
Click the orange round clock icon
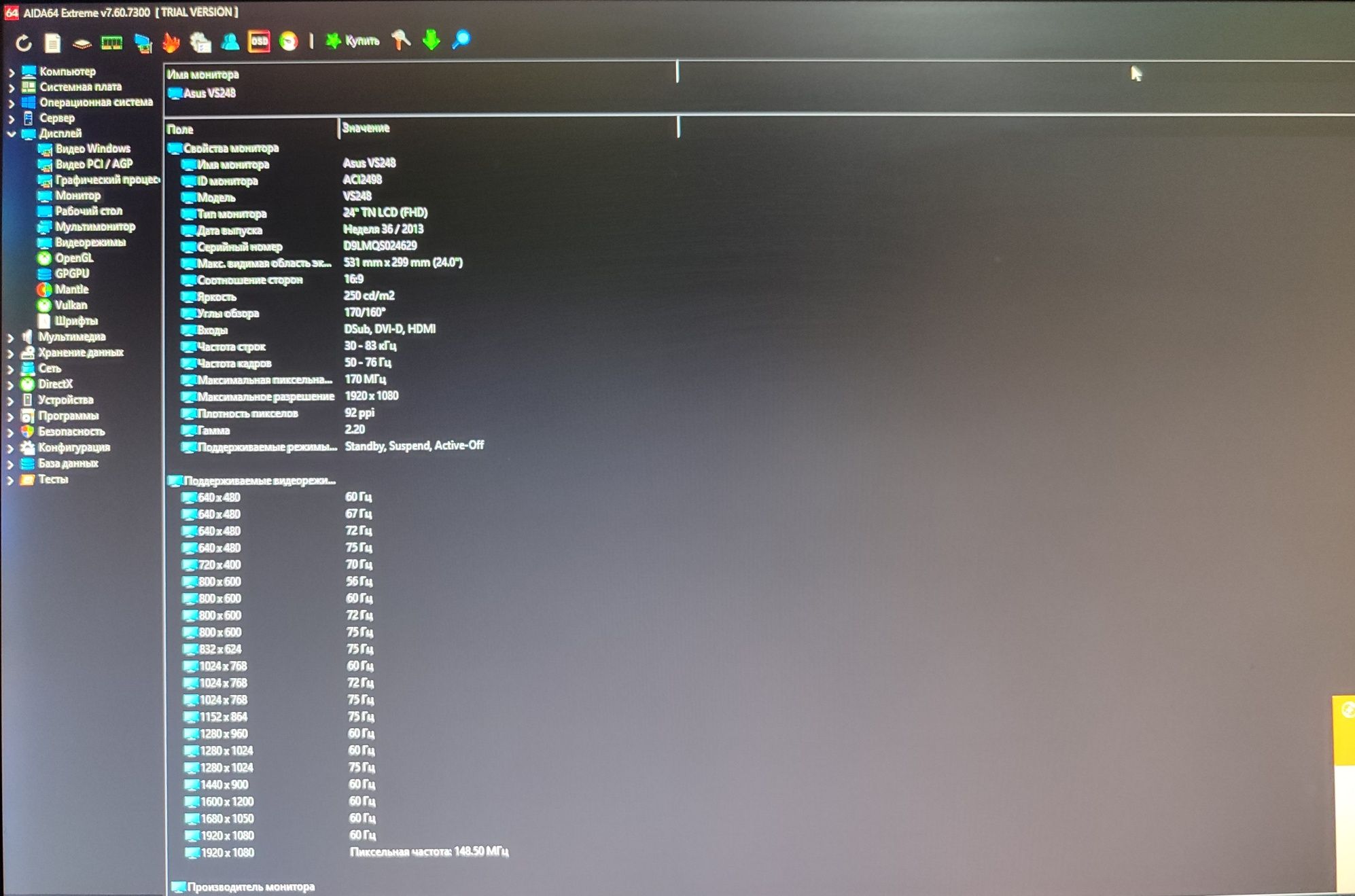(289, 41)
